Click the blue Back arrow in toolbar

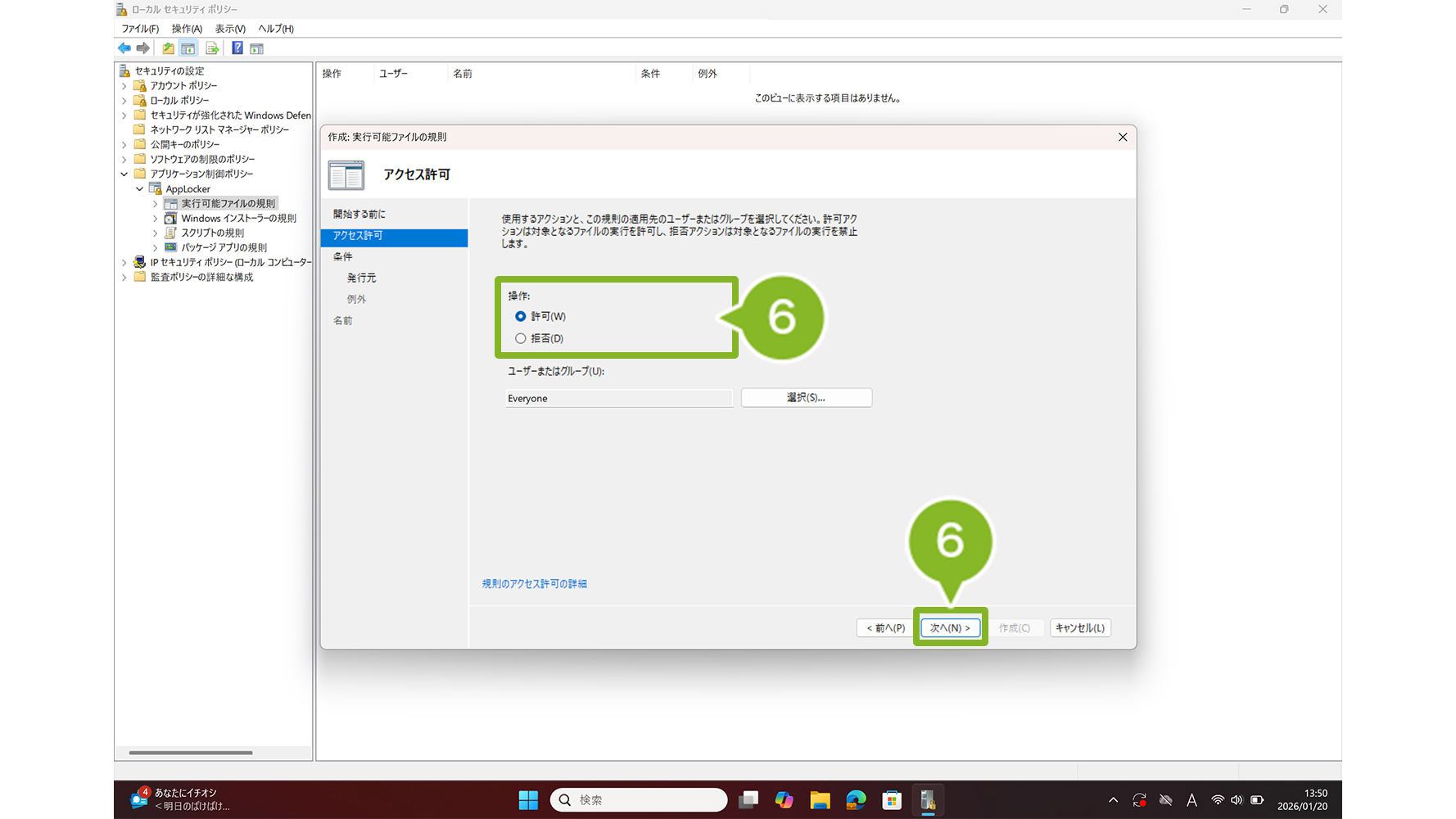point(124,48)
